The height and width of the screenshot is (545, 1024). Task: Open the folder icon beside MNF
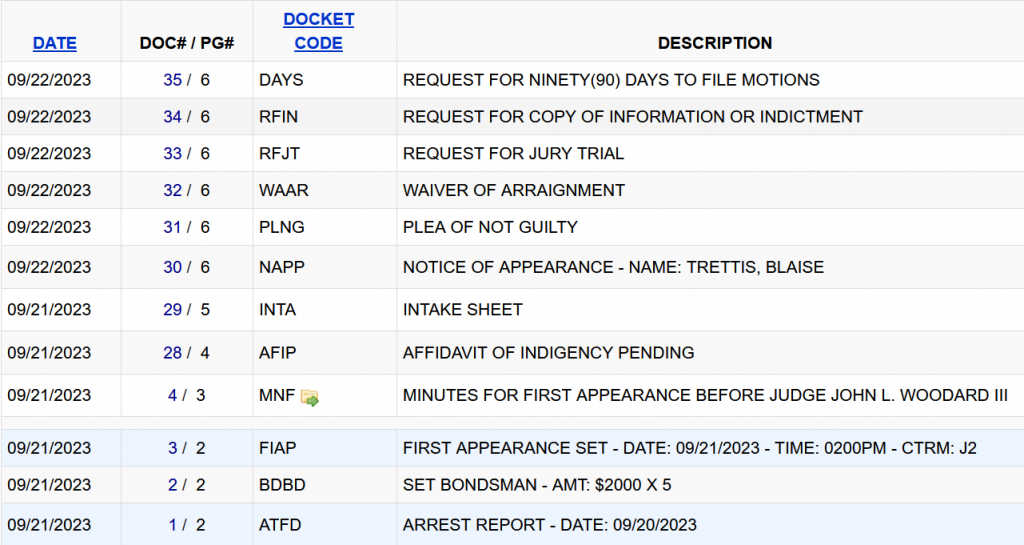point(310,397)
